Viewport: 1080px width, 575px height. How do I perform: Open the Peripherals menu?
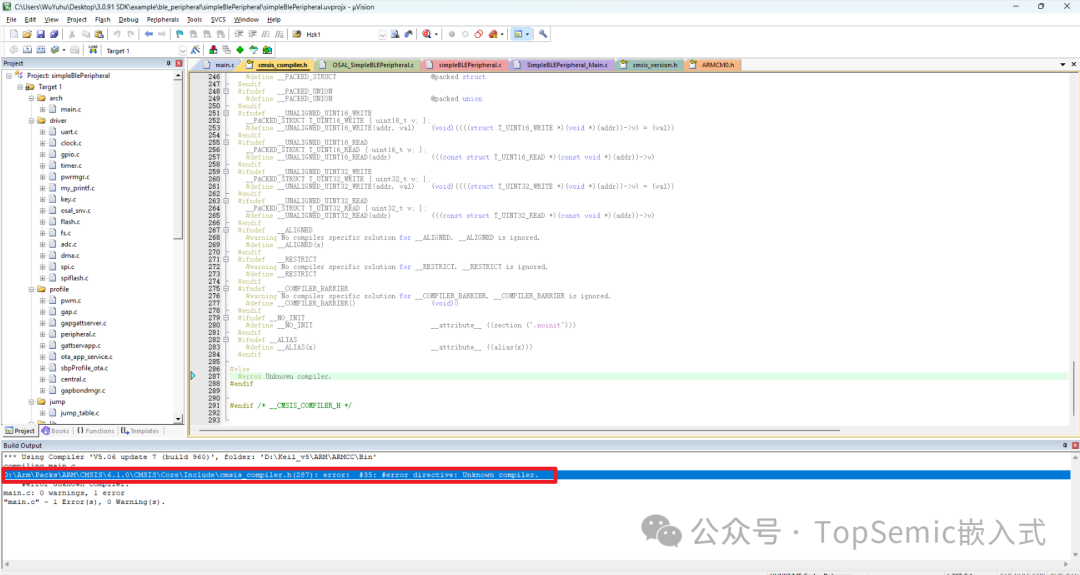click(163, 19)
